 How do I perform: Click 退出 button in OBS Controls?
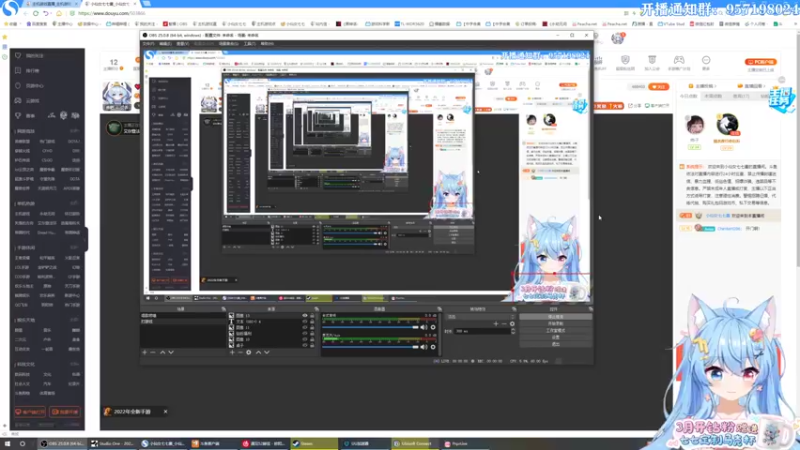tap(556, 344)
